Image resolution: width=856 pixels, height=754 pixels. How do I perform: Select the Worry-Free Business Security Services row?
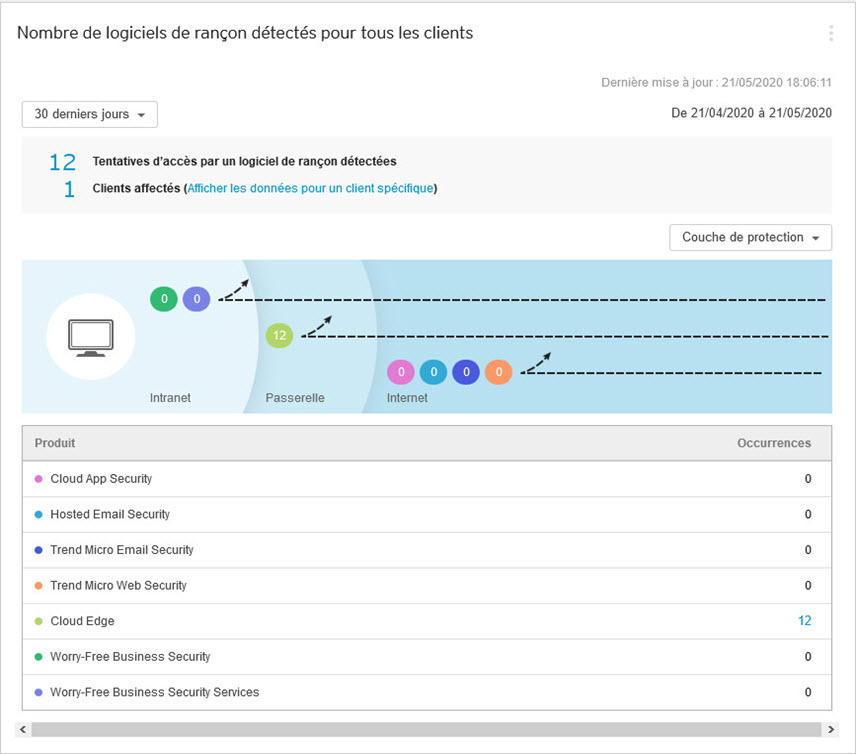click(427, 692)
